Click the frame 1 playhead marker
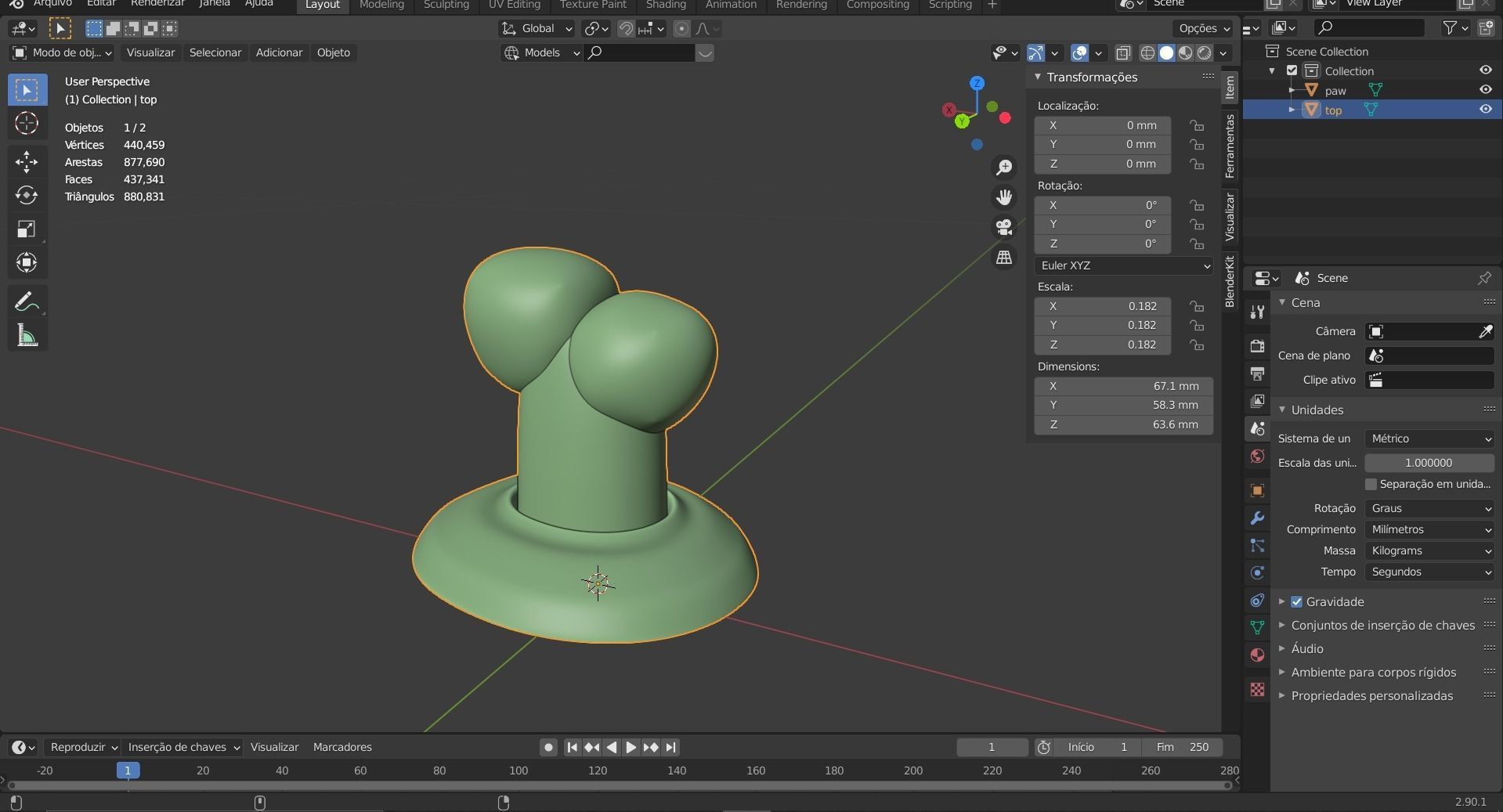Viewport: 1503px width, 812px height. click(128, 770)
